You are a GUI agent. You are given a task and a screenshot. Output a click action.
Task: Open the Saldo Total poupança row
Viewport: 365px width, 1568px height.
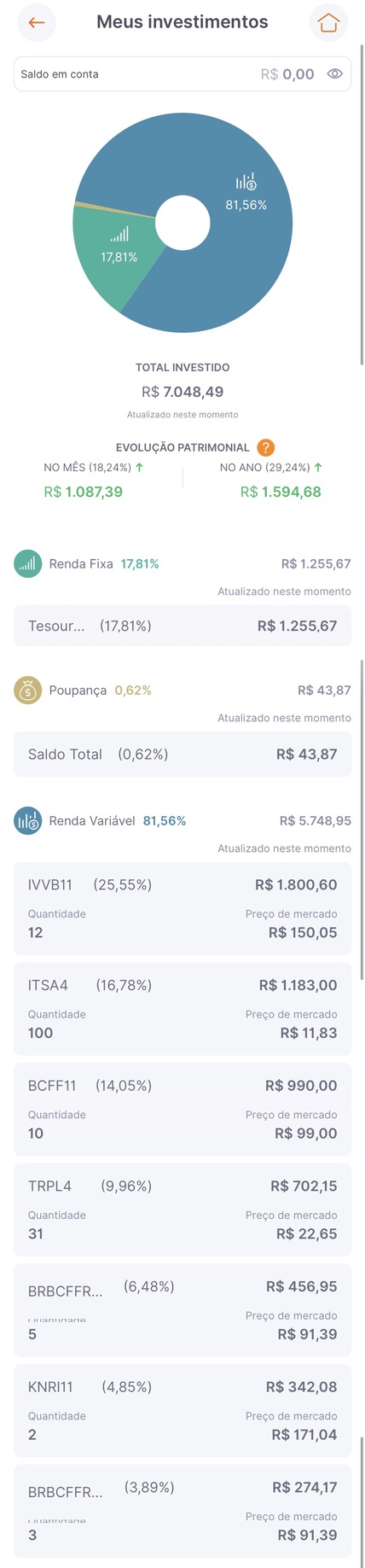click(x=182, y=755)
